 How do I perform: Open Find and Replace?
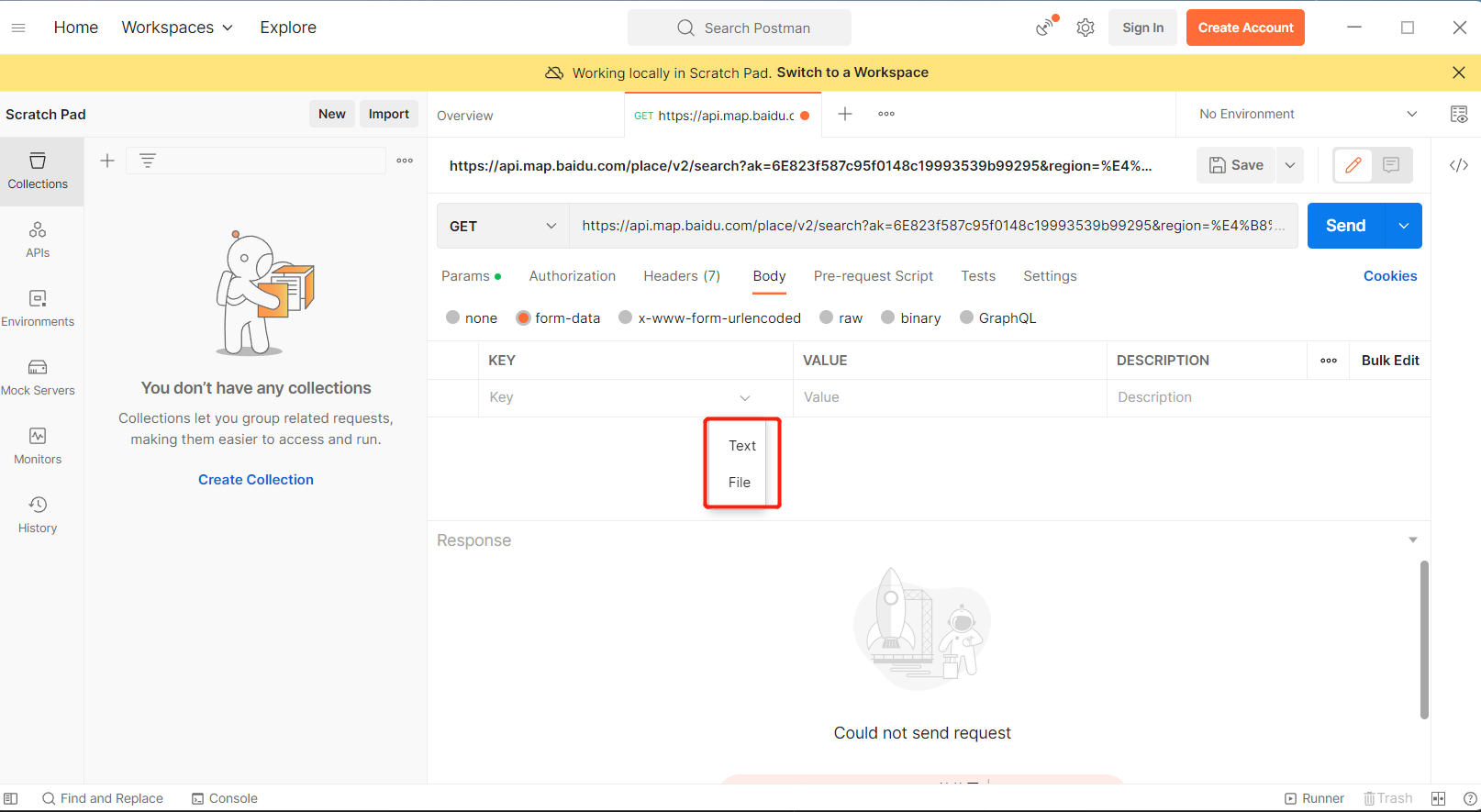pyautogui.click(x=103, y=798)
